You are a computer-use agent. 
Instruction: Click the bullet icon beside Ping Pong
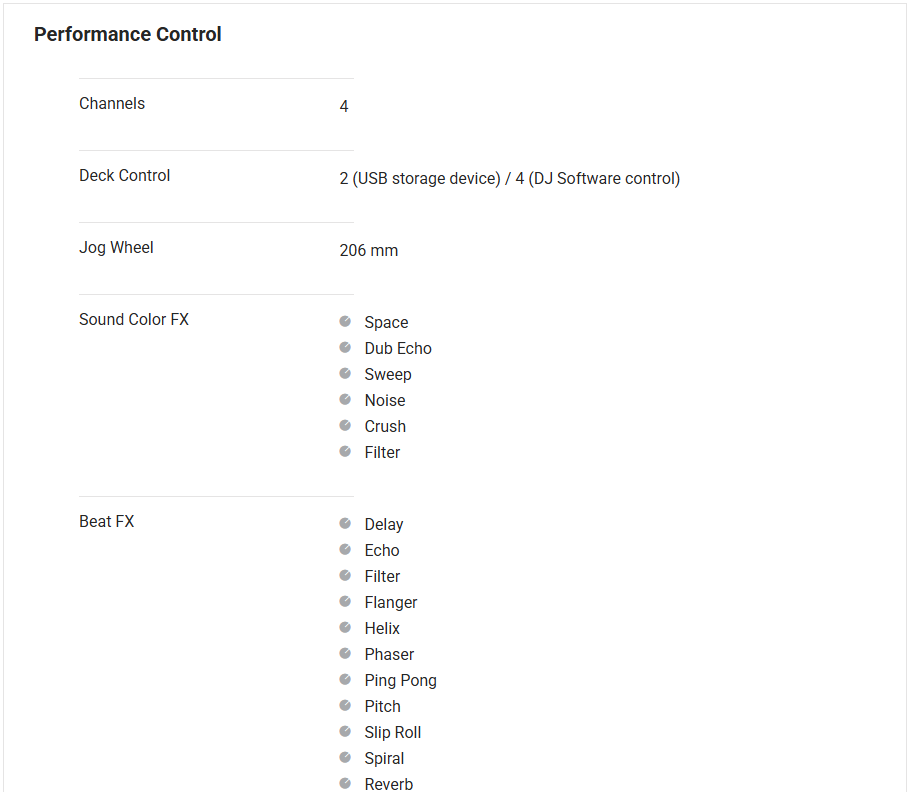point(345,679)
